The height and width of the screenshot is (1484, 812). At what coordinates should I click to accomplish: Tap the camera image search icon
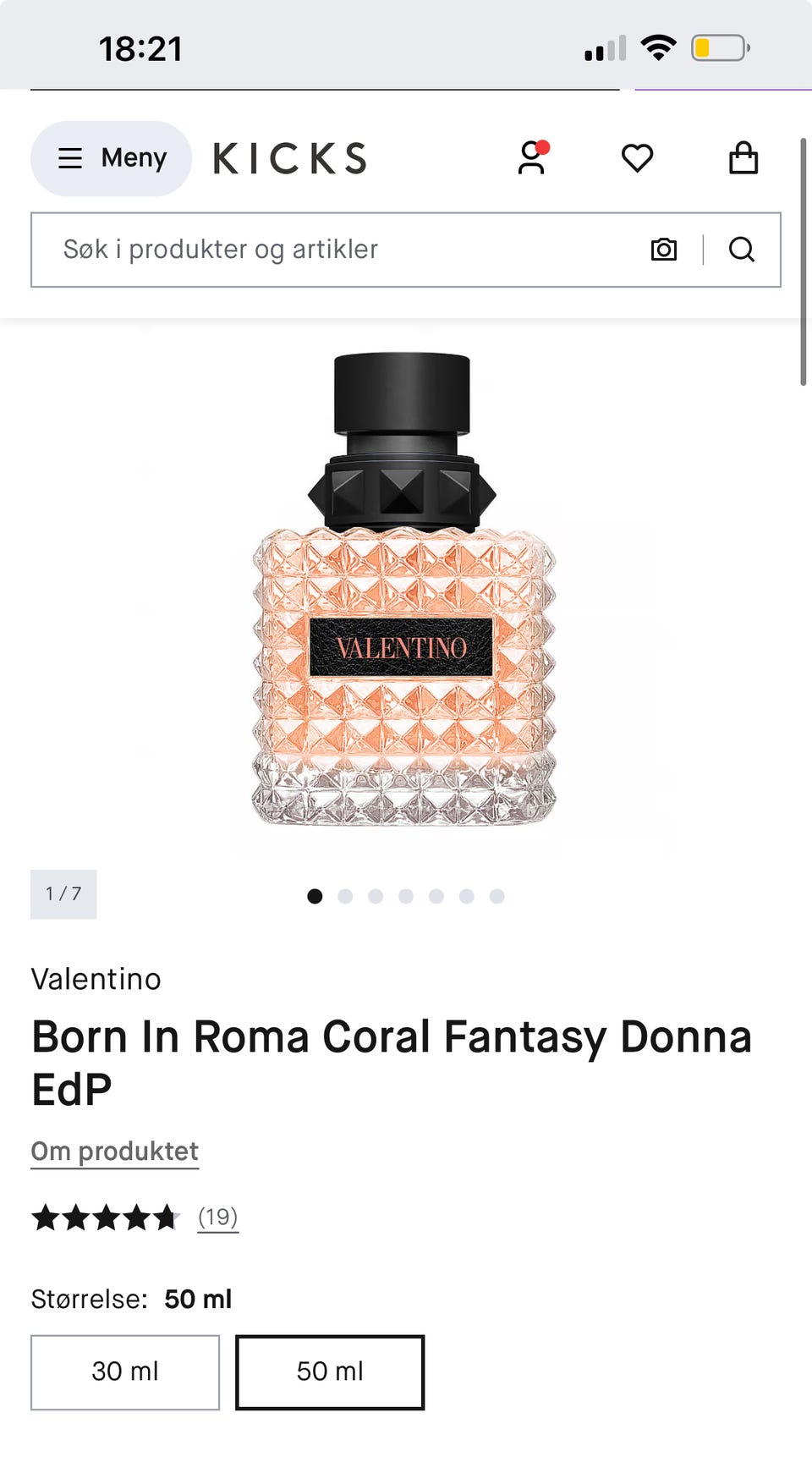(664, 250)
